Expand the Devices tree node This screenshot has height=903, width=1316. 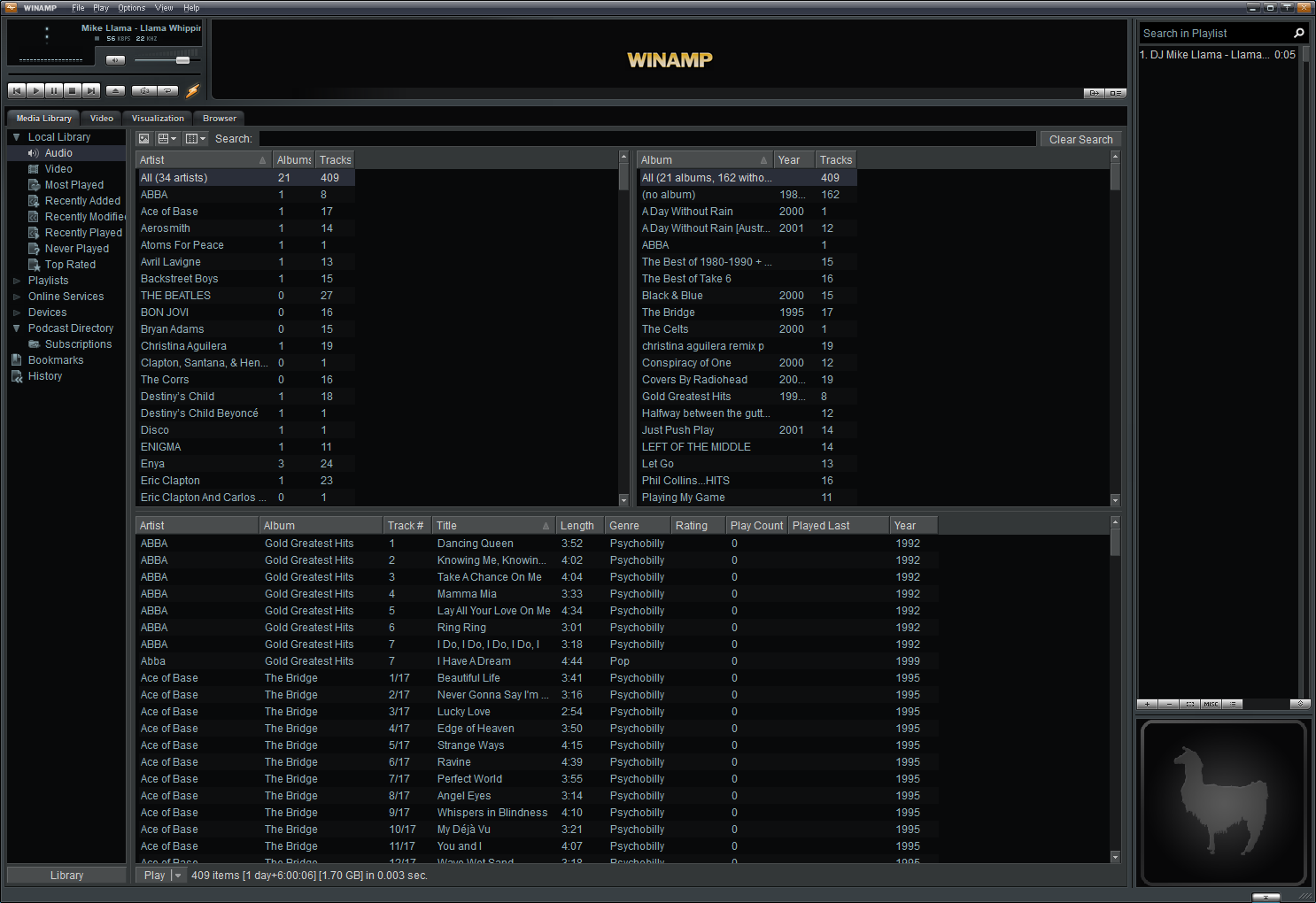[16, 313]
